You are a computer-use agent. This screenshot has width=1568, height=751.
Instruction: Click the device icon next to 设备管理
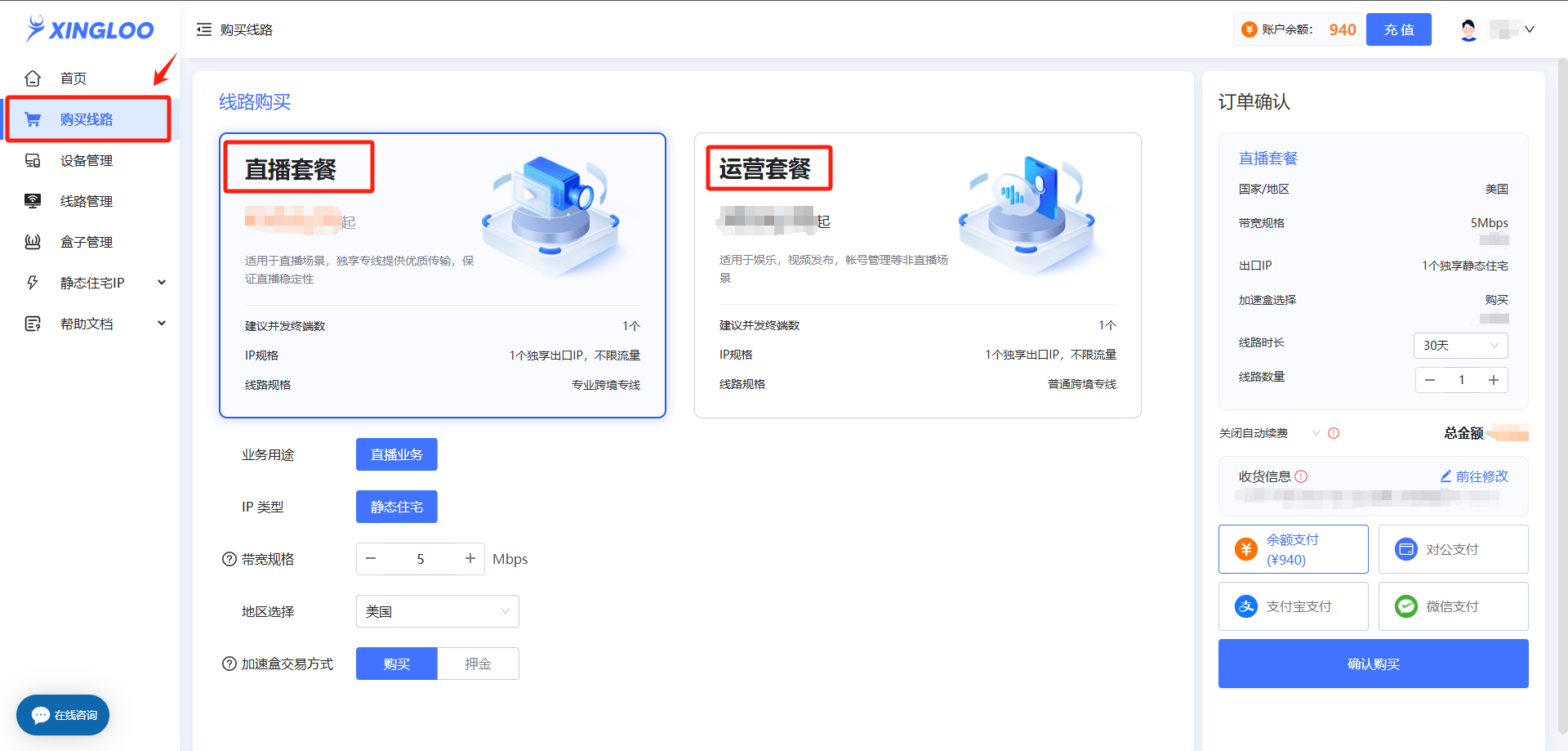pos(33,160)
